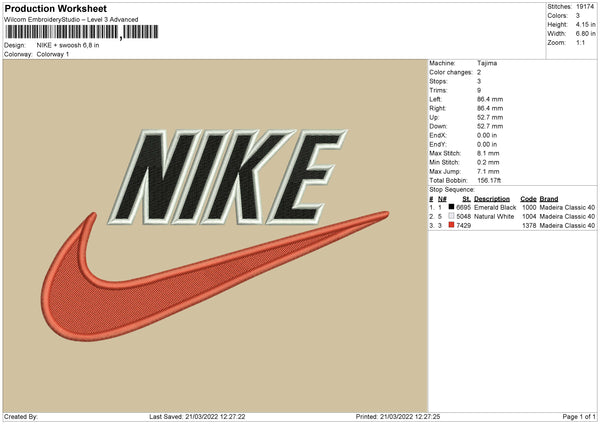Click the Total Bobbin value '156.17ft'
Viewport: 600px width, 424px height.
[x=489, y=180]
